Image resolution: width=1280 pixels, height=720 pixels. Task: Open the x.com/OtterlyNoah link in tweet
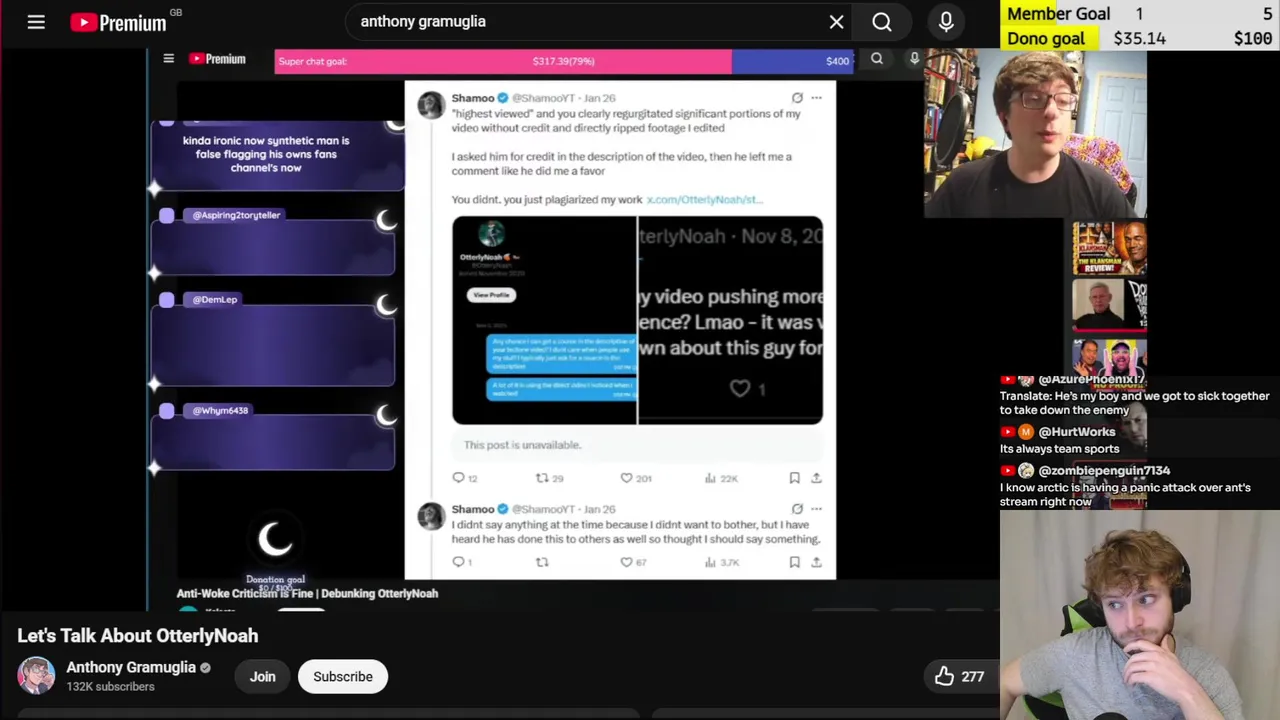704,199
